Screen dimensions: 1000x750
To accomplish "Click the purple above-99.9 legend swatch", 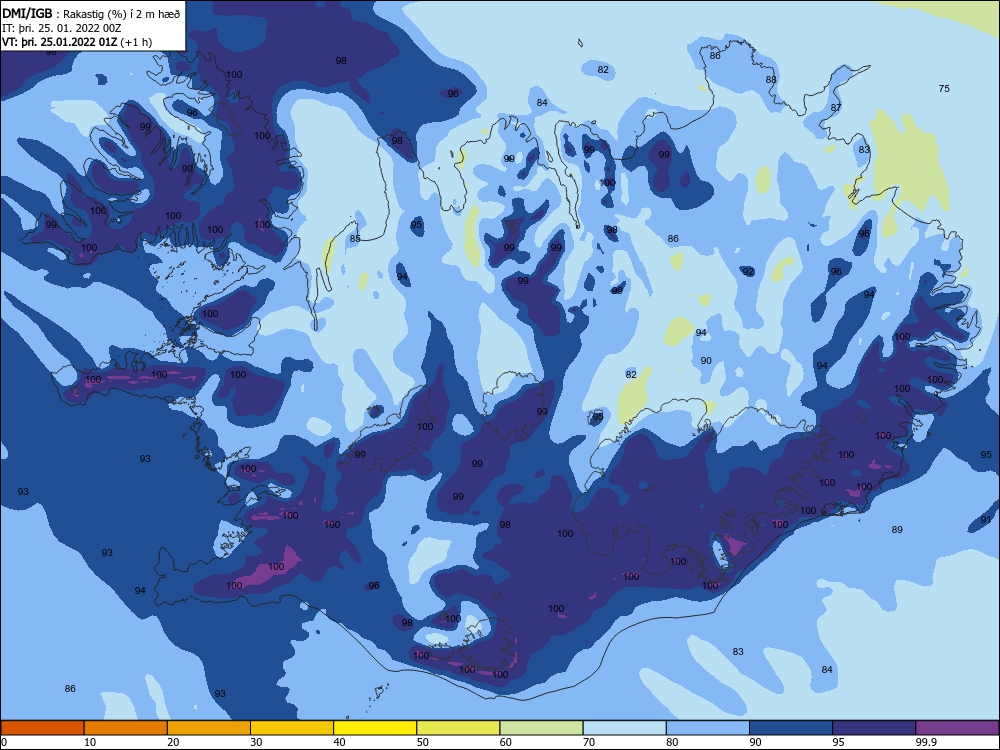I will 957,728.
